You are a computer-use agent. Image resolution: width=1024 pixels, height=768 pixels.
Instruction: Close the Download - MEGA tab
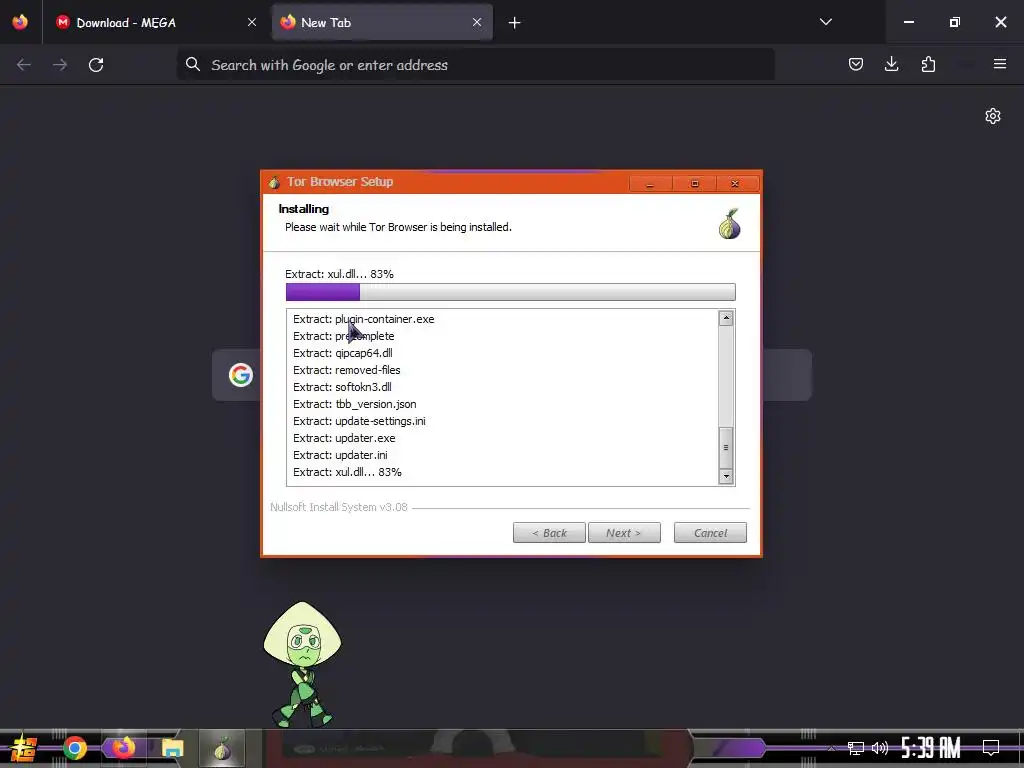(x=252, y=23)
